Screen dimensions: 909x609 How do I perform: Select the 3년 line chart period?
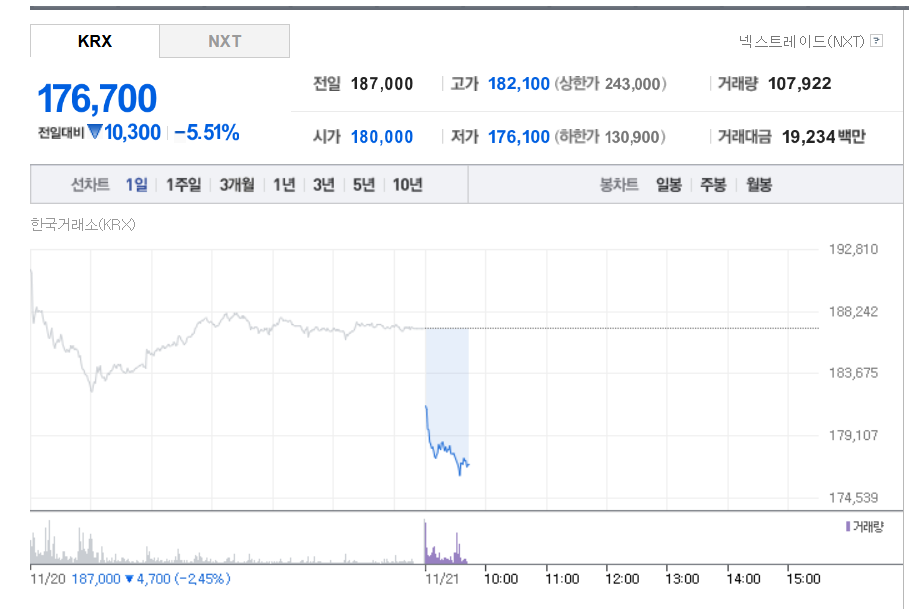click(x=323, y=185)
